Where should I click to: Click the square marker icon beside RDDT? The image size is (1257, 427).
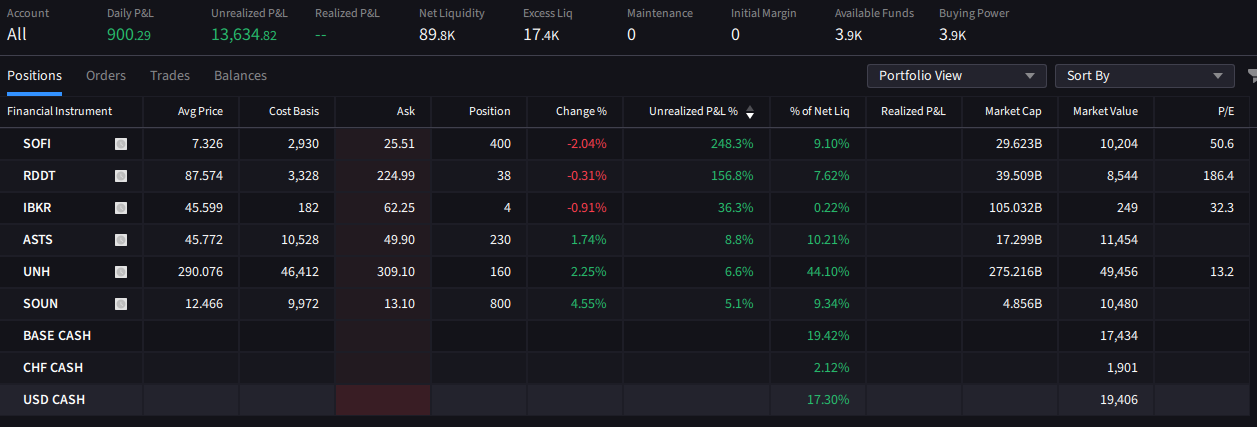pyautogui.click(x=121, y=176)
